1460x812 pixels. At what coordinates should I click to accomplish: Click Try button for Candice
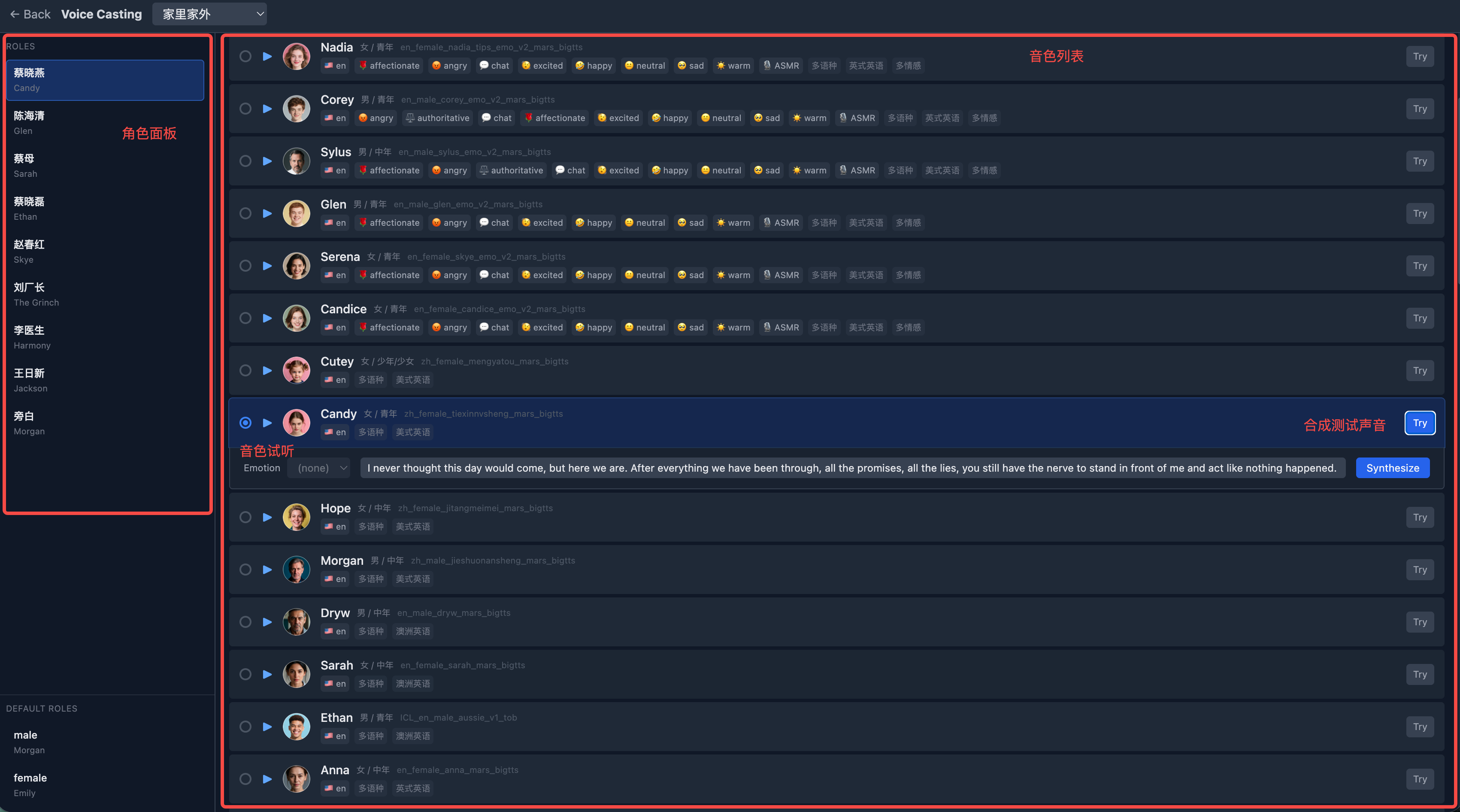click(x=1419, y=318)
